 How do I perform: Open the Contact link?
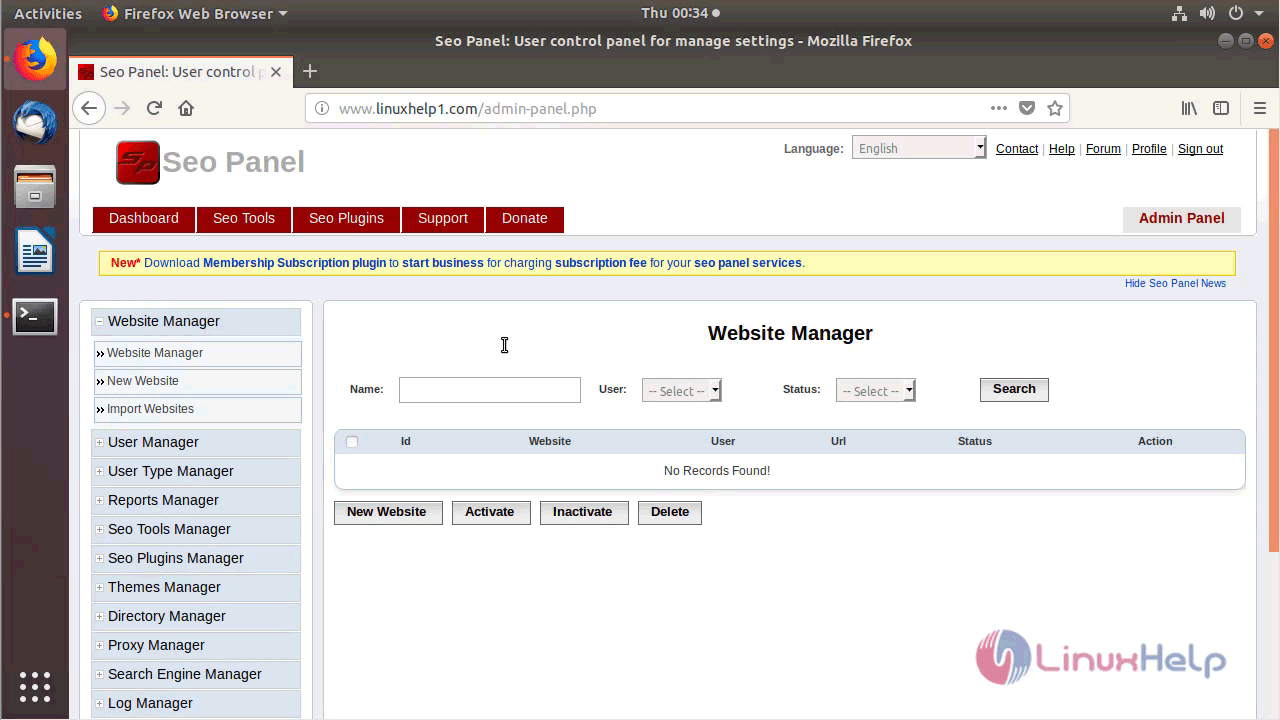(1017, 149)
